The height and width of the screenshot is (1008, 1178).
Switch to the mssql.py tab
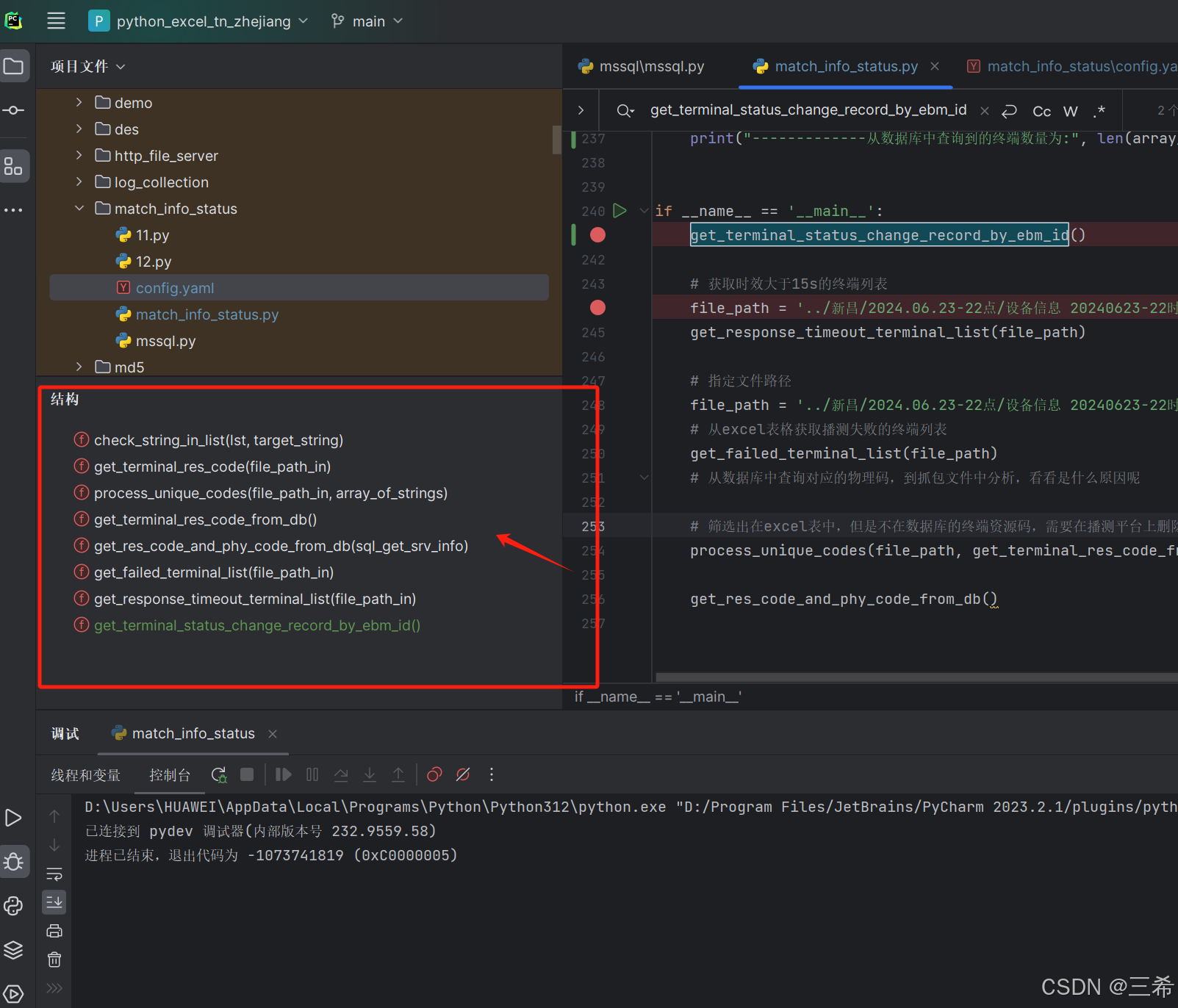coord(650,66)
